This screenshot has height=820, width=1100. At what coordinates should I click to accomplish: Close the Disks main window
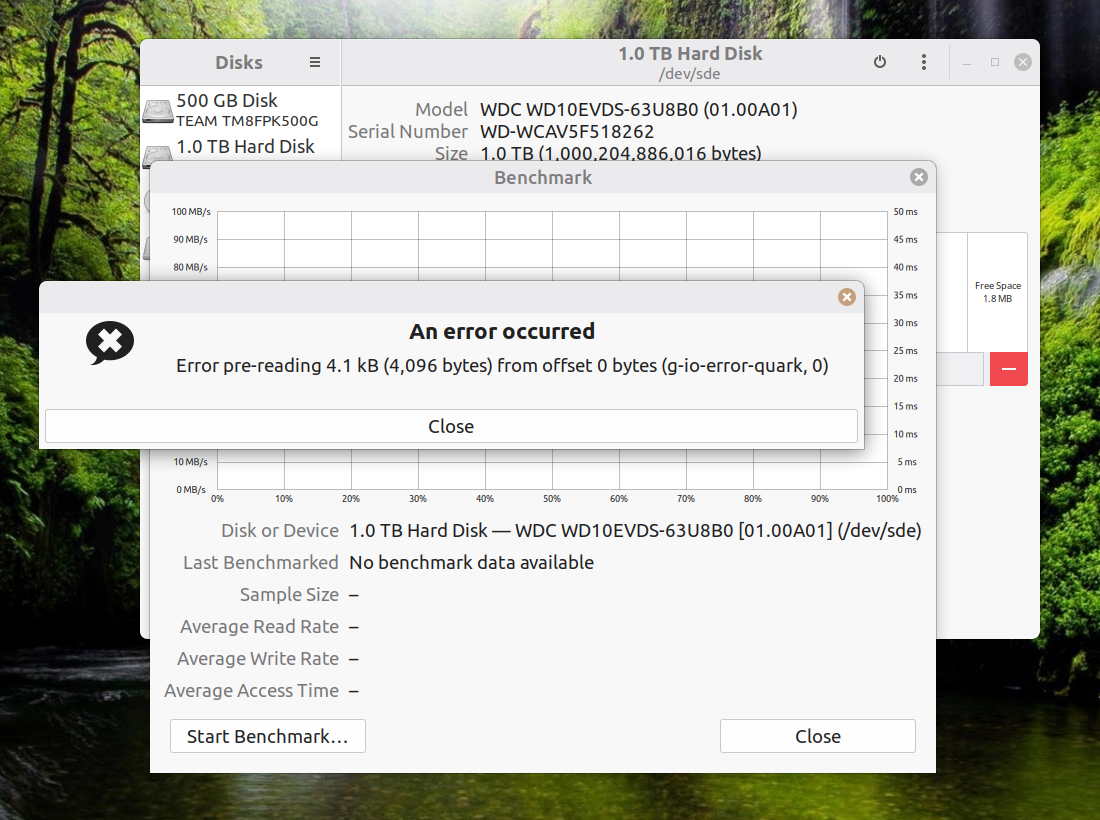pos(1022,62)
